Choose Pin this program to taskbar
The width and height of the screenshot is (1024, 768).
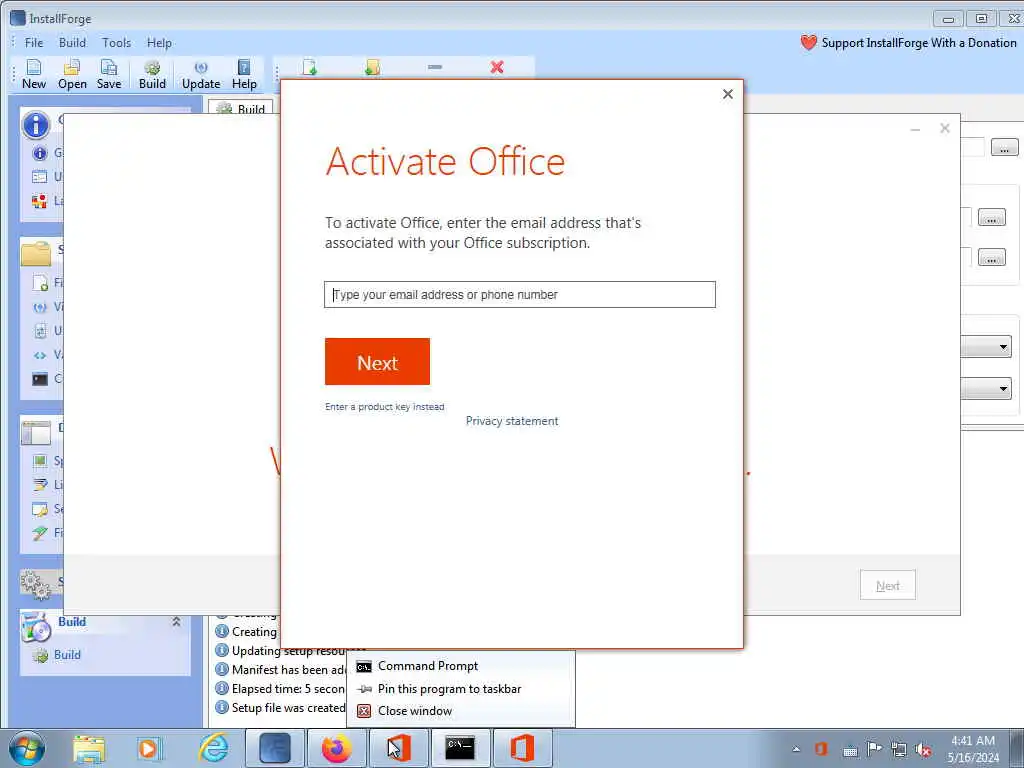point(460,689)
